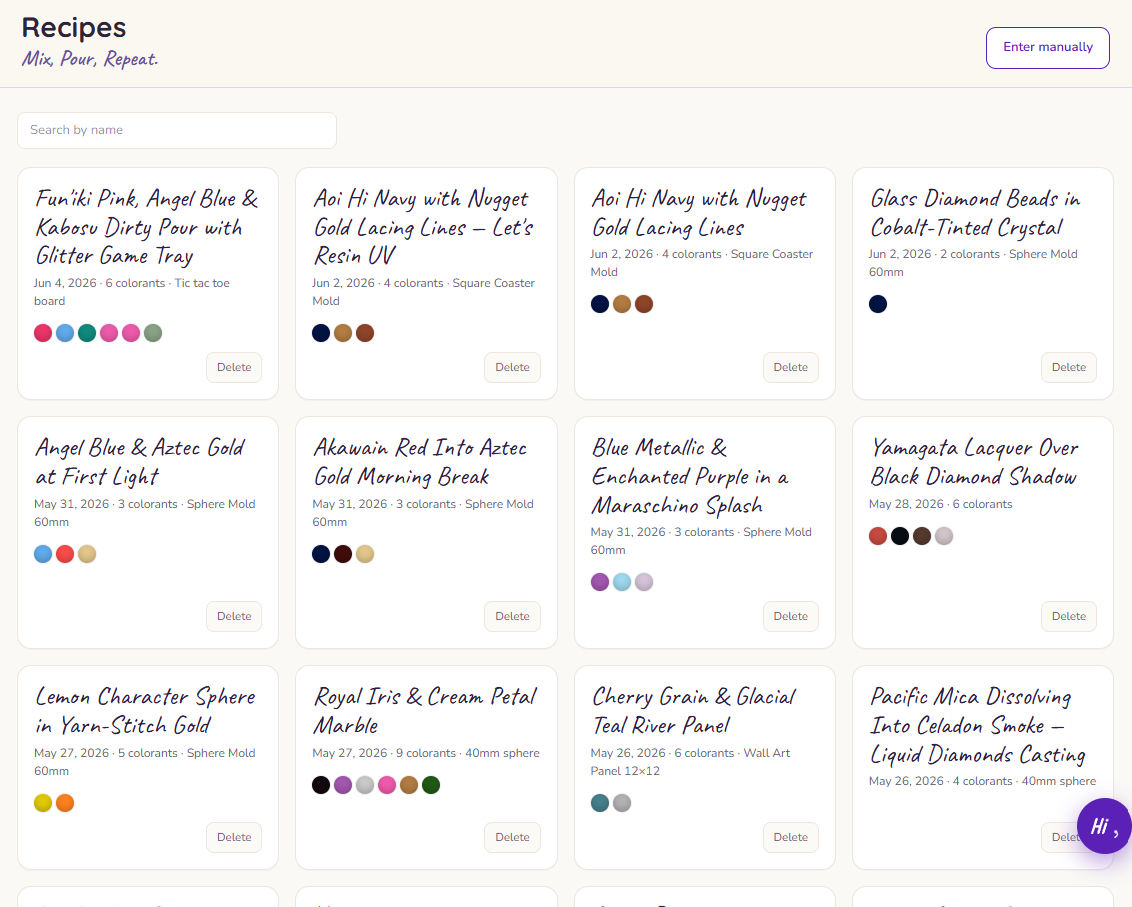Click teal swatch on Cherry Grain River Panel
The width and height of the screenshot is (1132, 907).
(600, 803)
